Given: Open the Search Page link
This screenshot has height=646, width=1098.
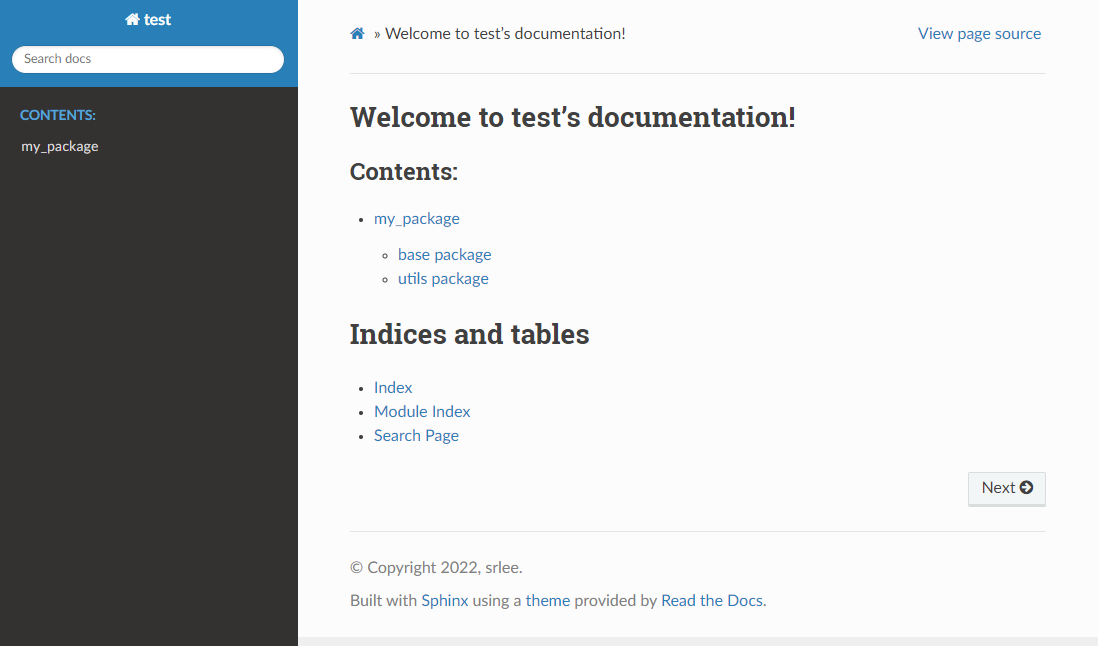Looking at the screenshot, I should [416, 435].
